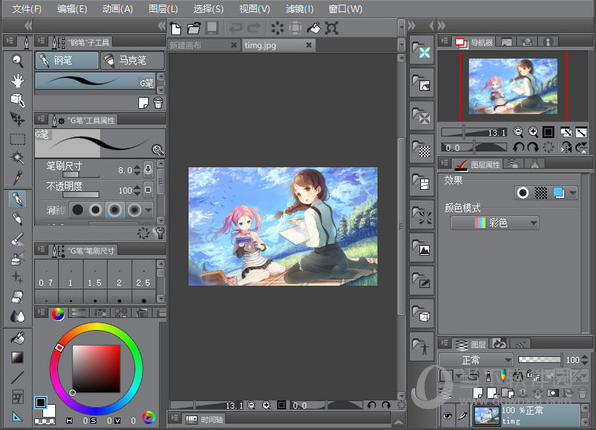Pick the Fill bucket tool
The height and width of the screenshot is (430, 596).
click(x=17, y=338)
